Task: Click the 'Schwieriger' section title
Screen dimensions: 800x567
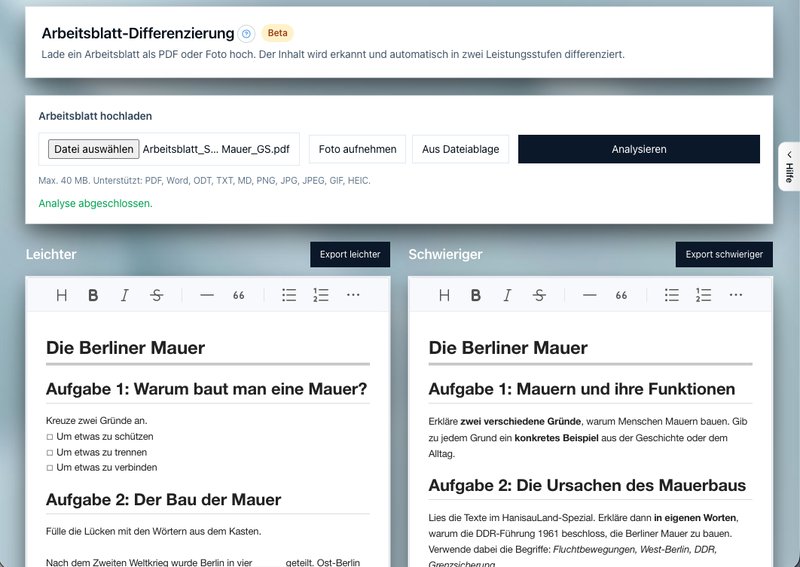Action: click(x=445, y=254)
